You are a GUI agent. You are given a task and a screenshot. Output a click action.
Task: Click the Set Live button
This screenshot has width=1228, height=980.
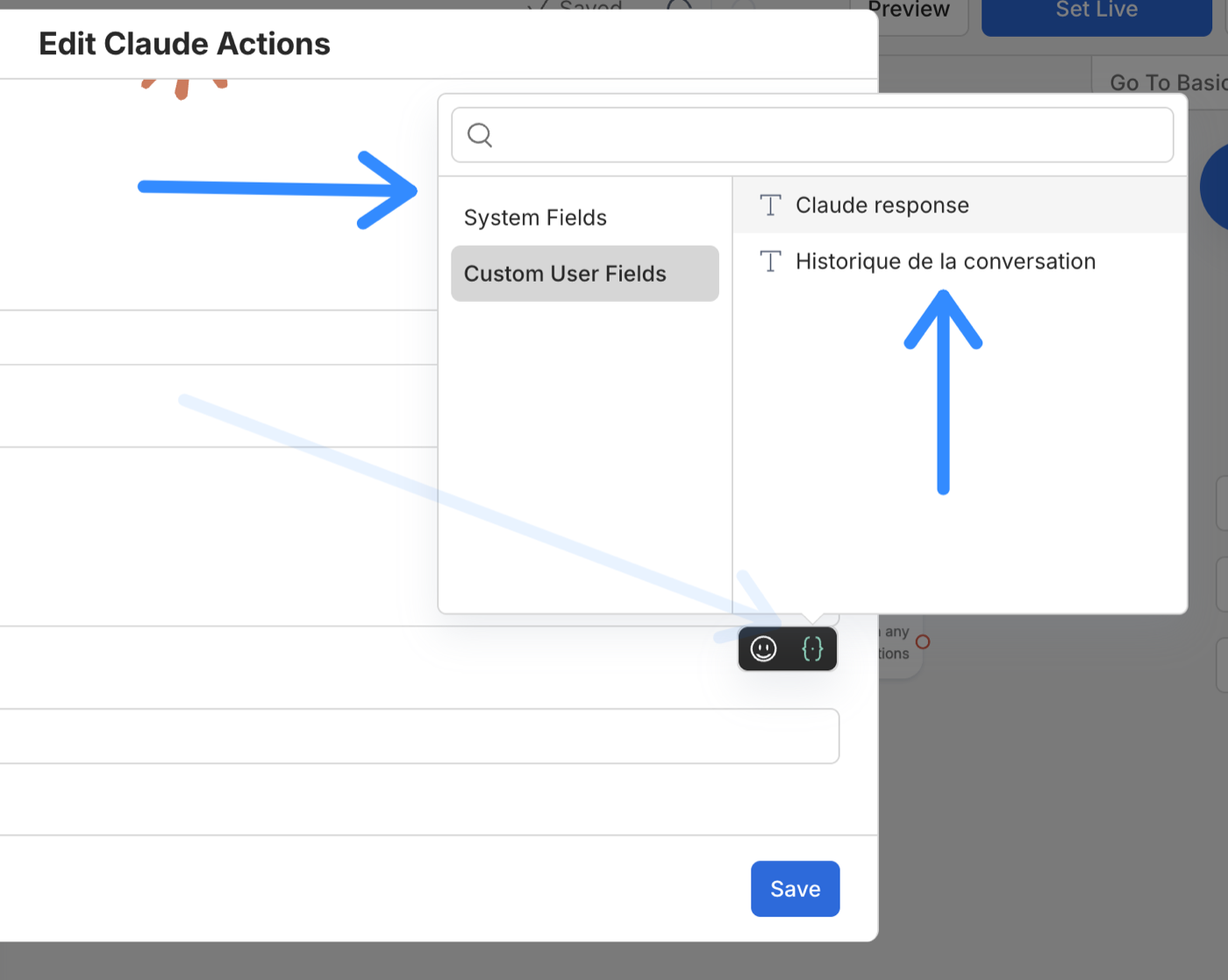pyautogui.click(x=1096, y=12)
